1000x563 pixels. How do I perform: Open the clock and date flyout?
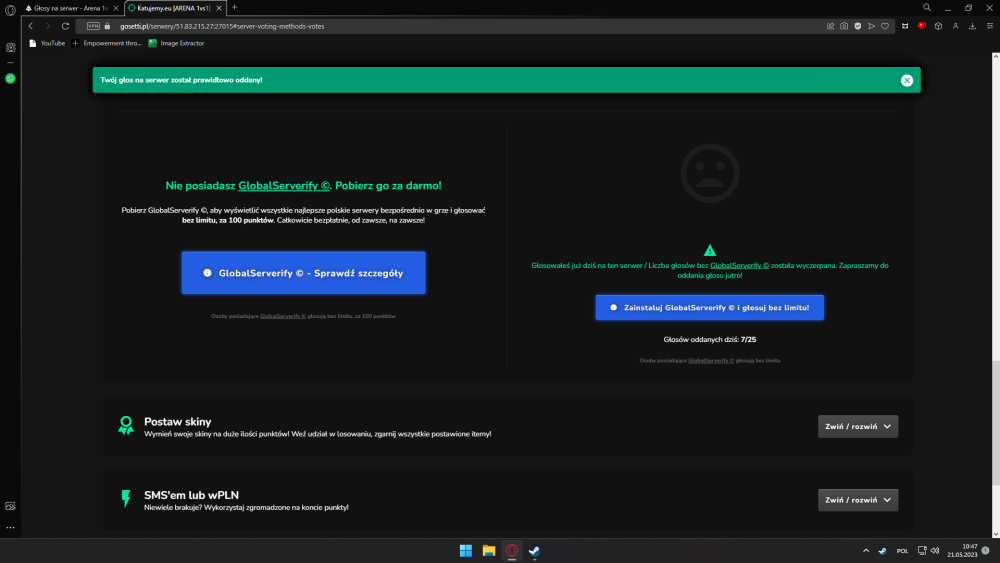tap(962, 551)
